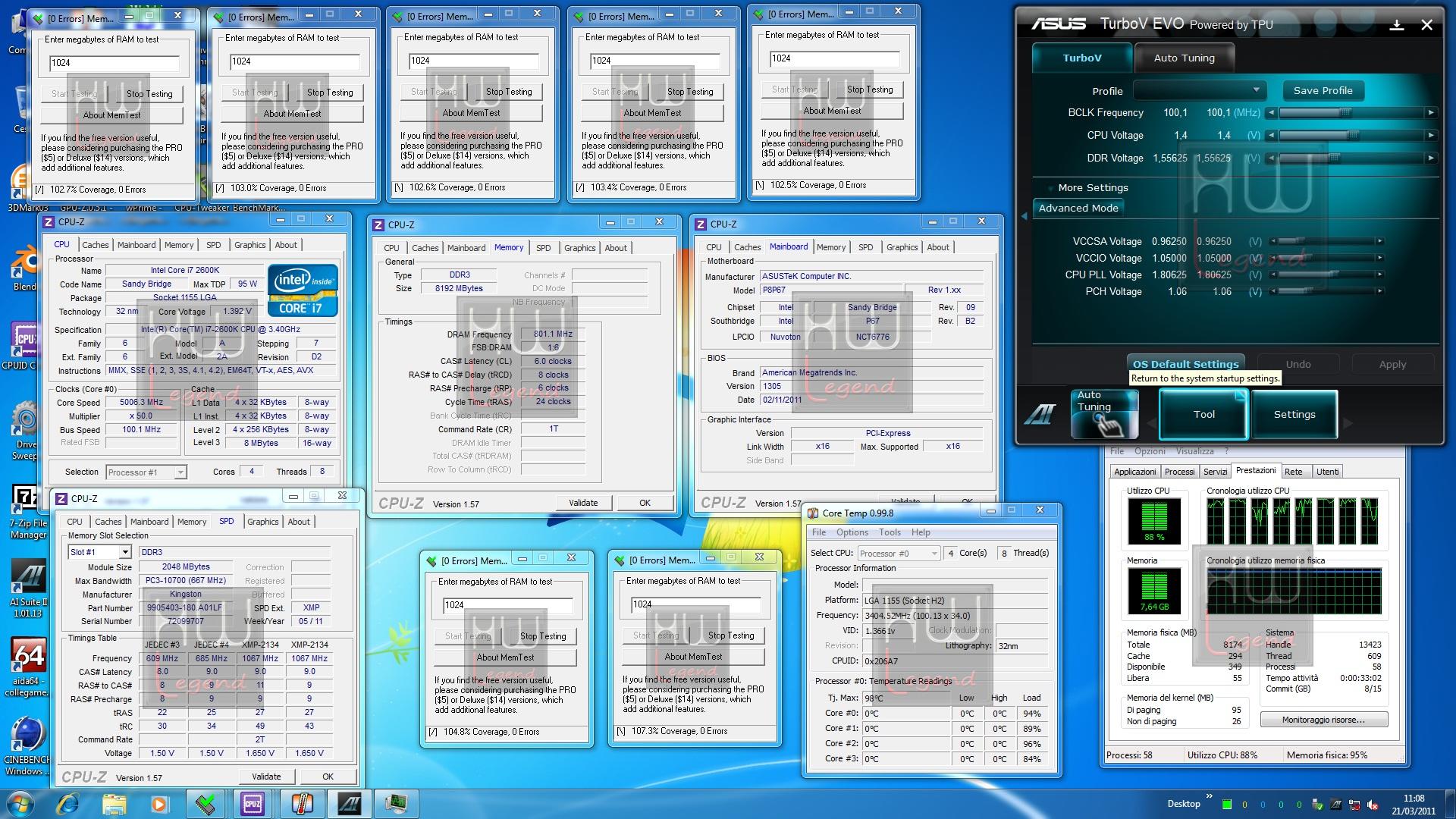The height and width of the screenshot is (819, 1456).
Task: Open the Caches tab in CPU-Z CPU window
Action: click(96, 245)
